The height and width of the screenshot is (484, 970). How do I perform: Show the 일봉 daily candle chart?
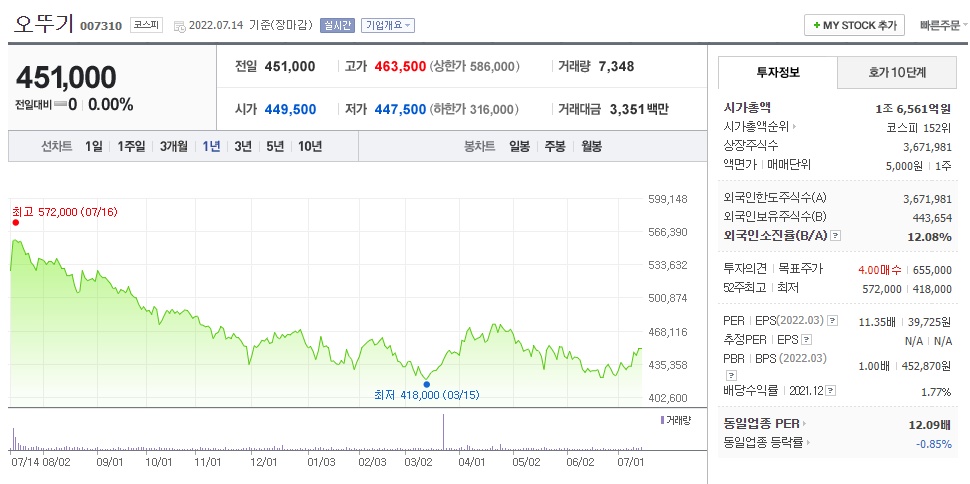coord(520,147)
